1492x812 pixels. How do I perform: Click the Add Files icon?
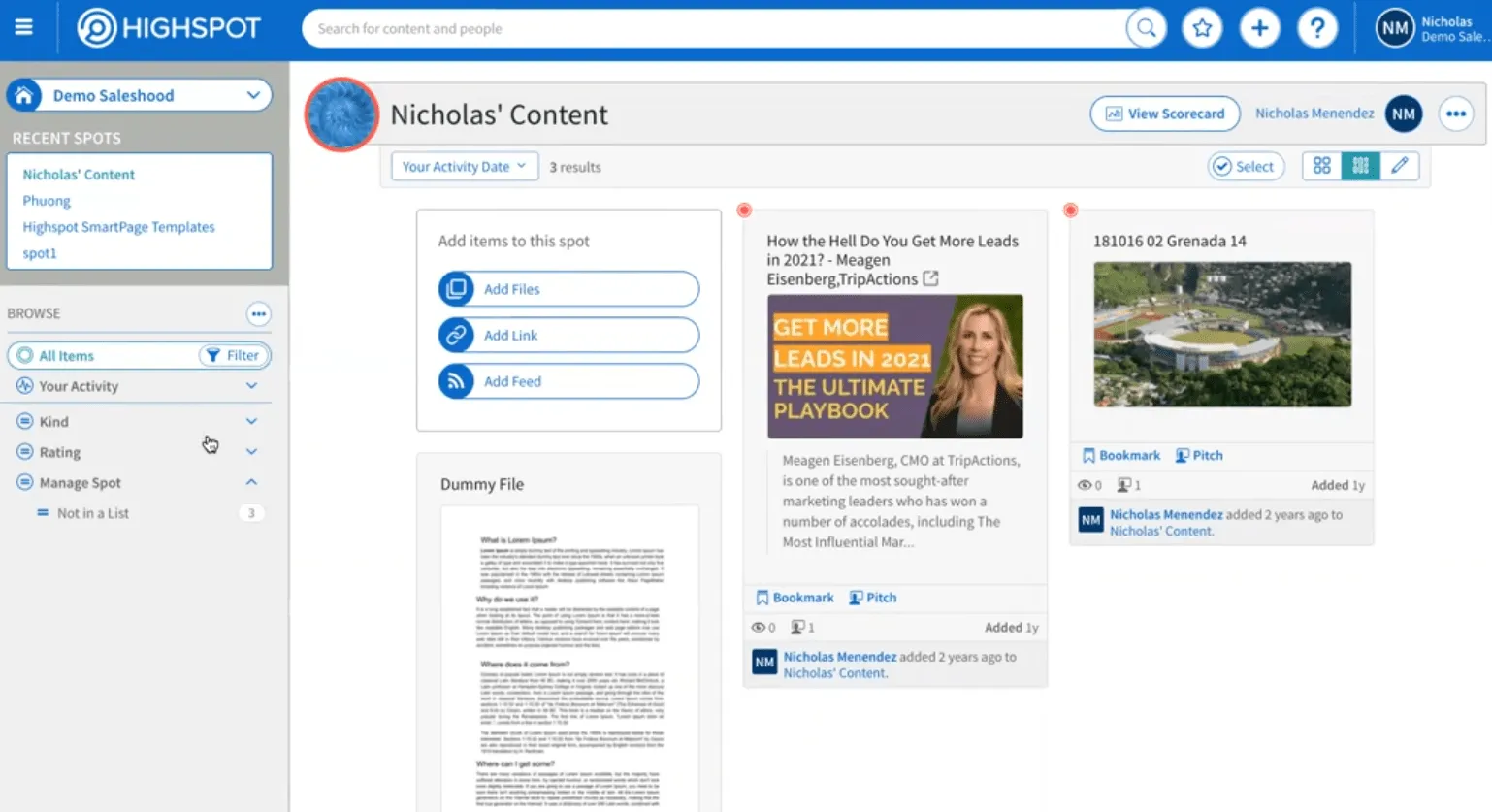[x=456, y=289]
